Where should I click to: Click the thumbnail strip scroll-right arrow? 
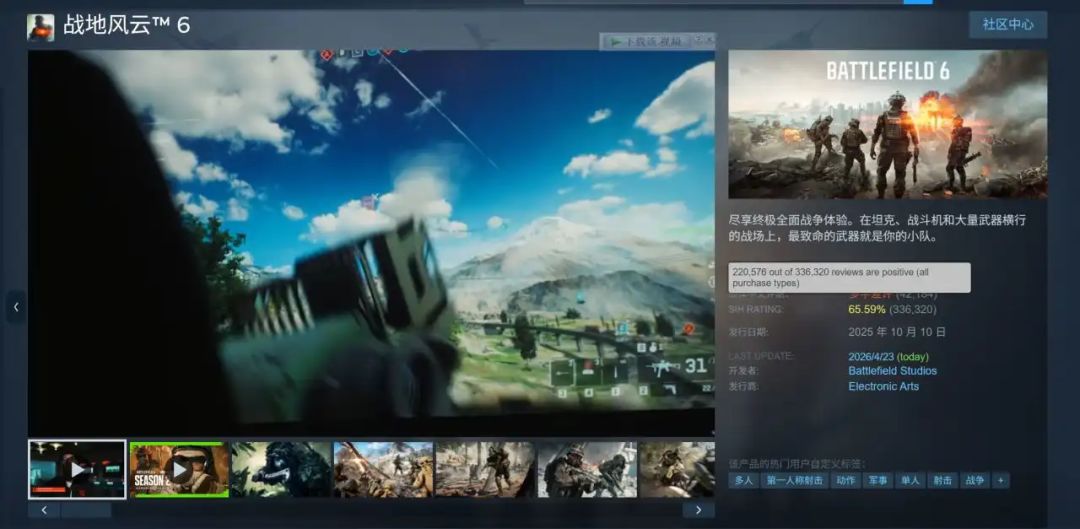click(698, 510)
